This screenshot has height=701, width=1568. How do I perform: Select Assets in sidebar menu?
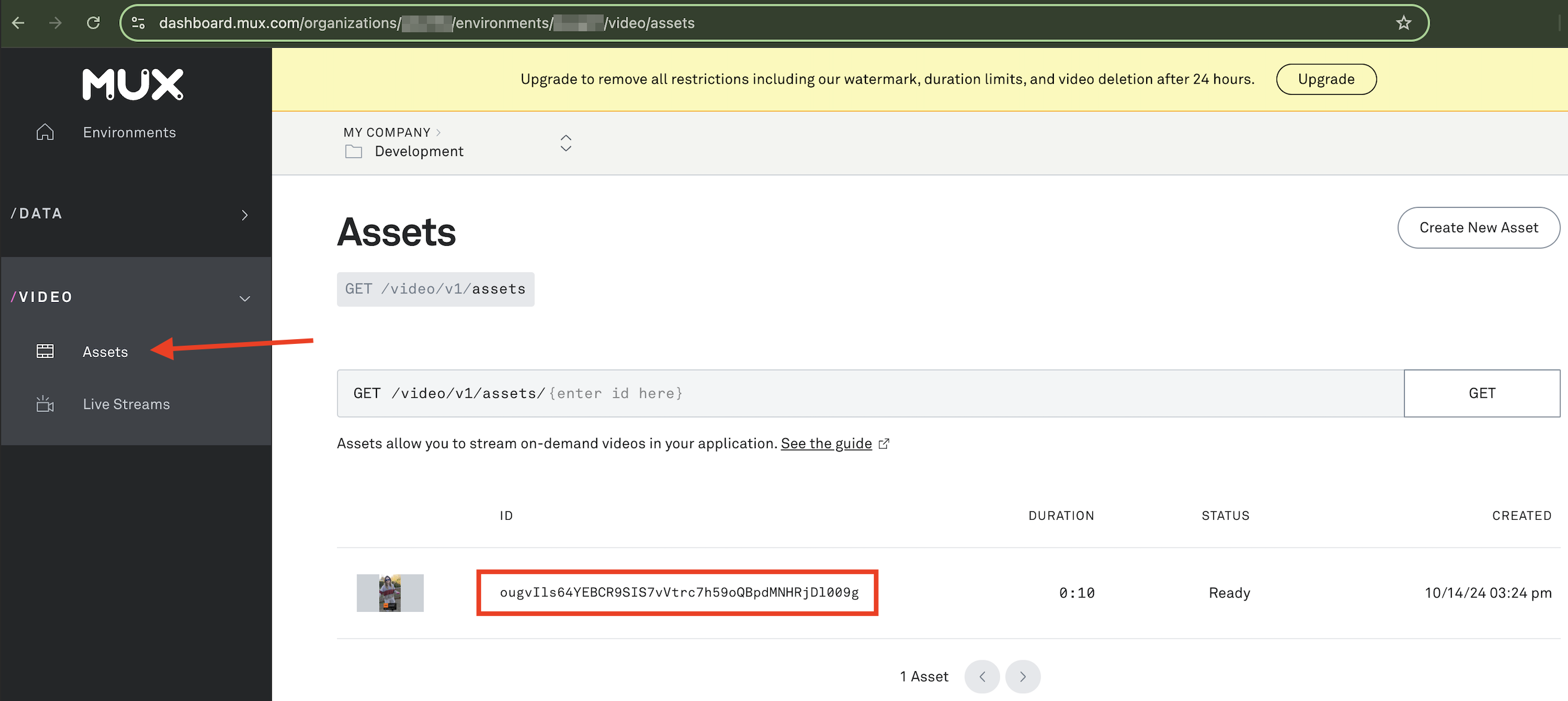[105, 352]
